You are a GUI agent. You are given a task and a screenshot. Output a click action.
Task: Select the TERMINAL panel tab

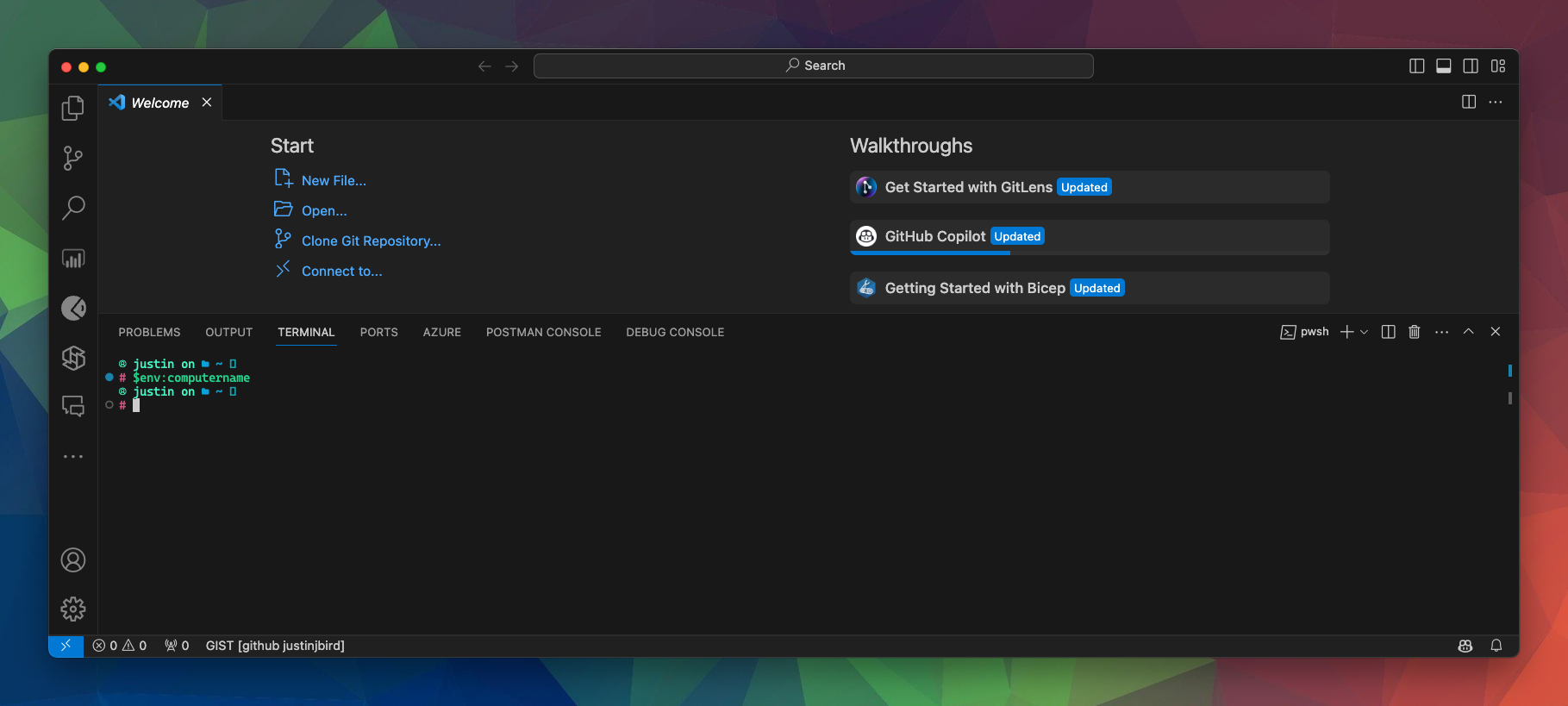tap(306, 332)
